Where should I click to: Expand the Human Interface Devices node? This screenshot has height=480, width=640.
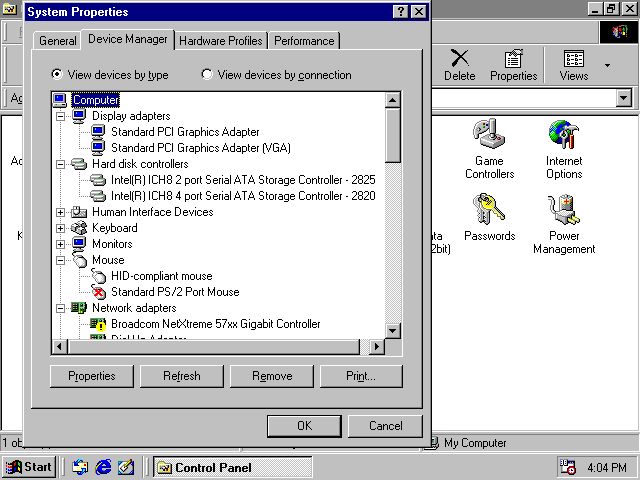61,212
